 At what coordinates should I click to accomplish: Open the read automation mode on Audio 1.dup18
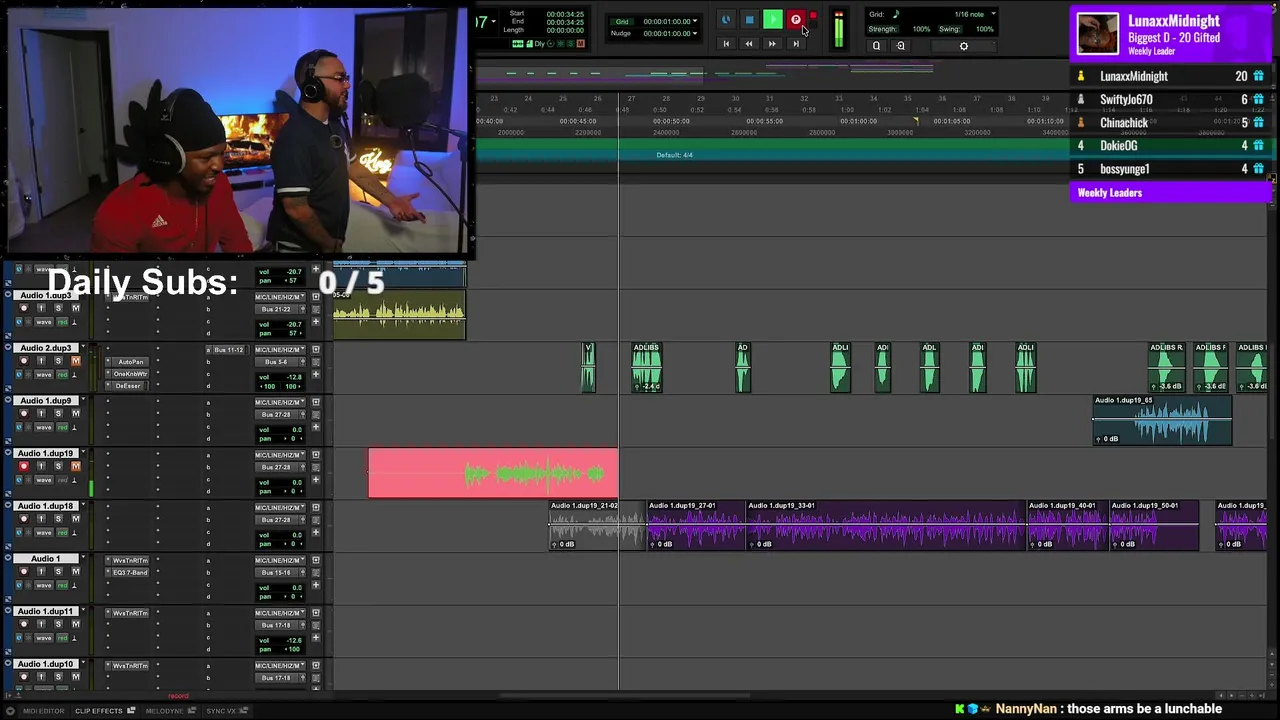(x=62, y=532)
